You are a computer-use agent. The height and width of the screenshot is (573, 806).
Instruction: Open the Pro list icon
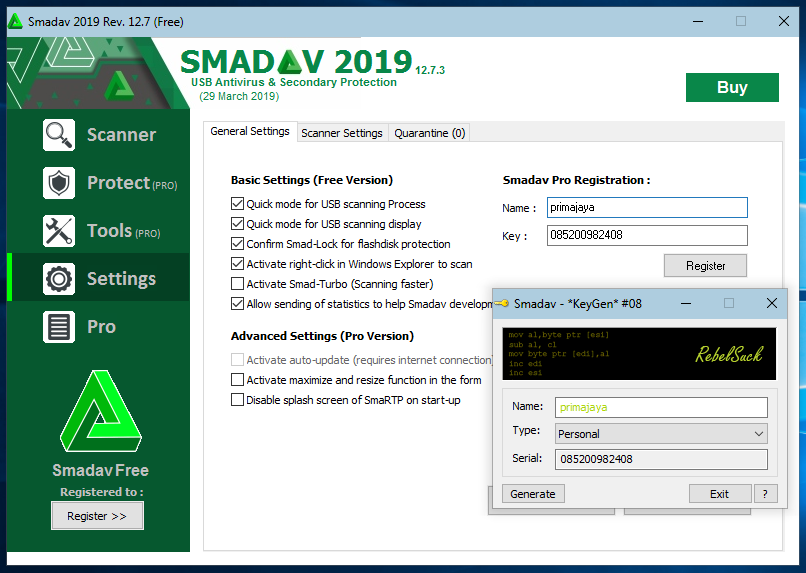[x=59, y=327]
